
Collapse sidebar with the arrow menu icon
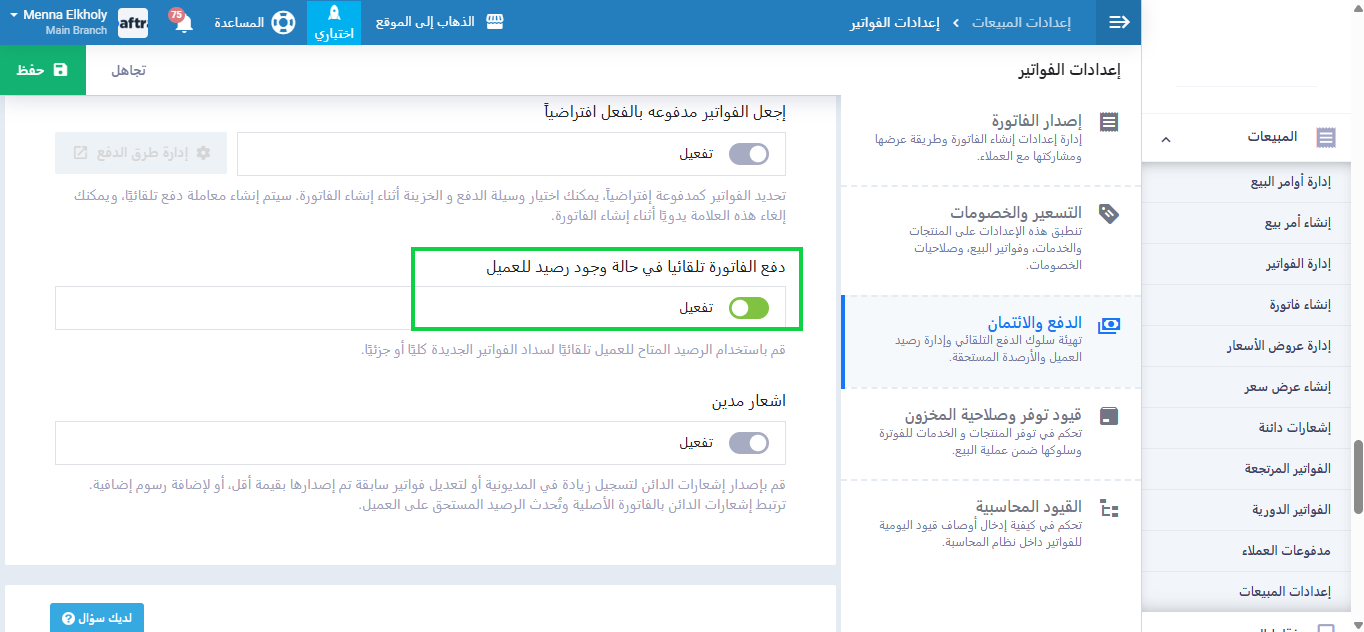[x=1119, y=22]
